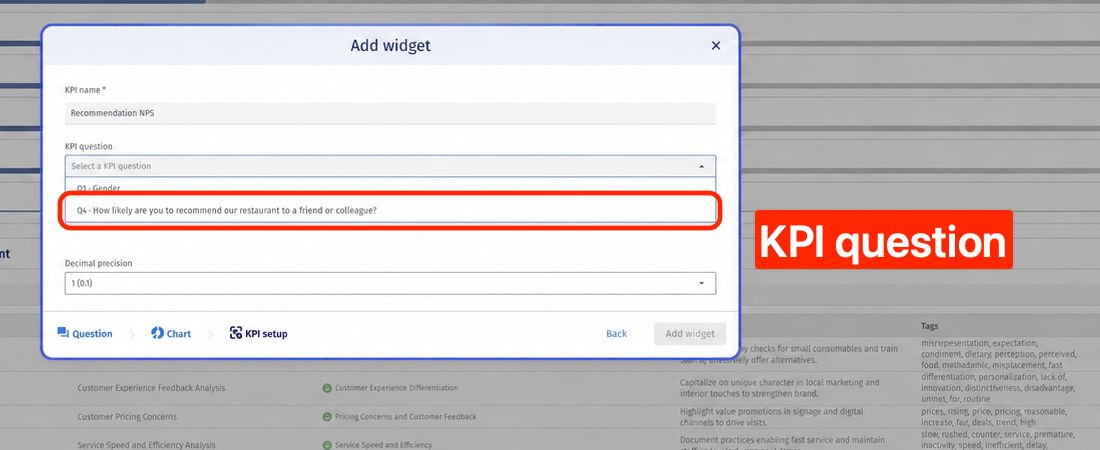Click green icon beside Pricing Concerns topic
The height and width of the screenshot is (450, 1100).
pyautogui.click(x=326, y=417)
